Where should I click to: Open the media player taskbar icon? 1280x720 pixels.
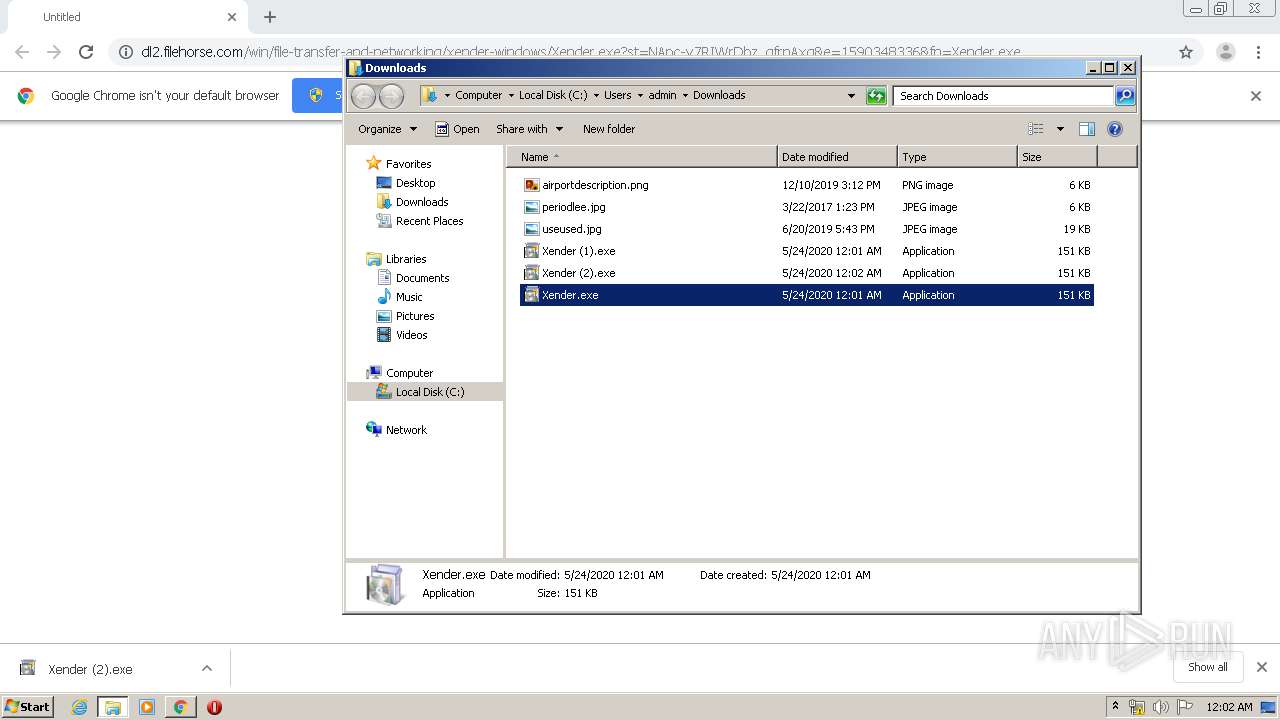[x=147, y=707]
